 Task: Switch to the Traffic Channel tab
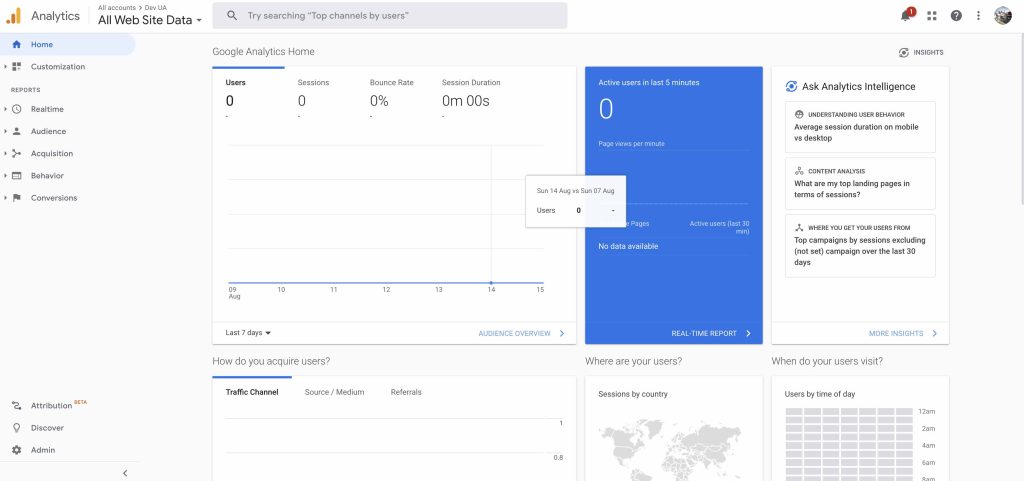pyautogui.click(x=252, y=392)
